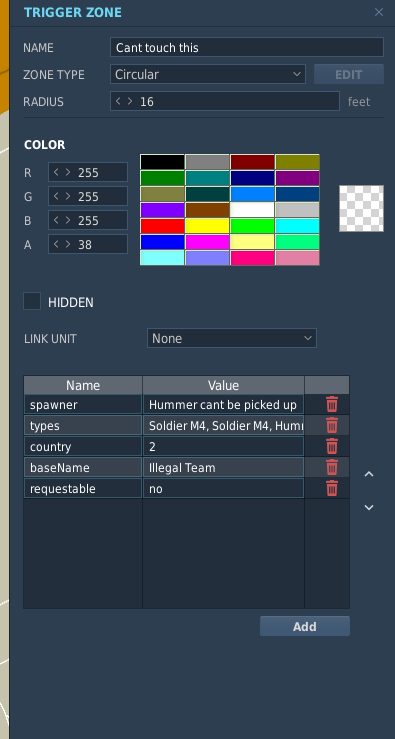
Task: Decrease the R color value
Action: (x=56, y=172)
